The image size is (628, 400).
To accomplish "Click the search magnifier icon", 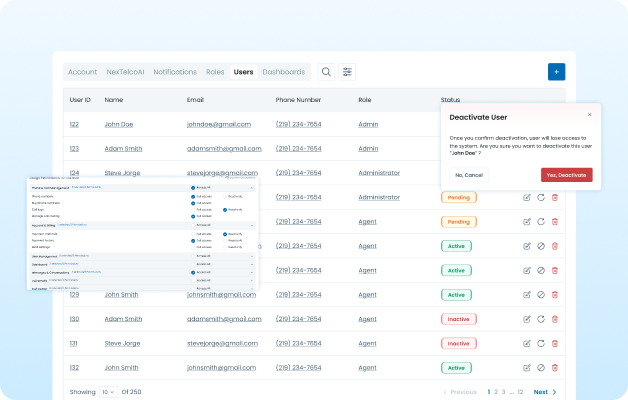I will [326, 72].
